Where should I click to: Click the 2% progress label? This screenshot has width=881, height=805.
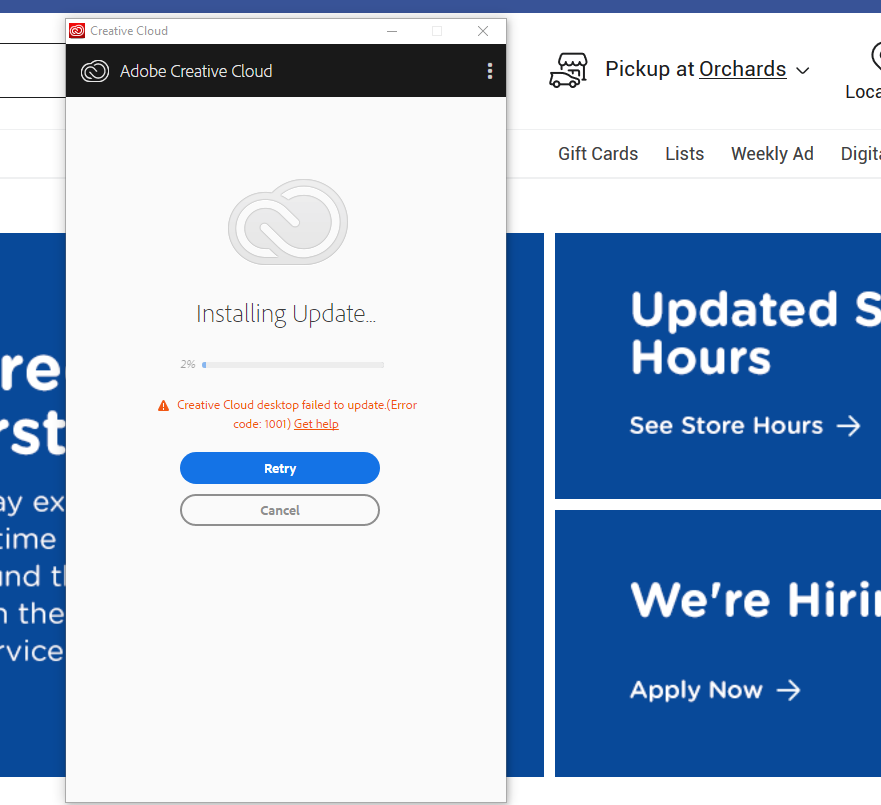(x=188, y=365)
